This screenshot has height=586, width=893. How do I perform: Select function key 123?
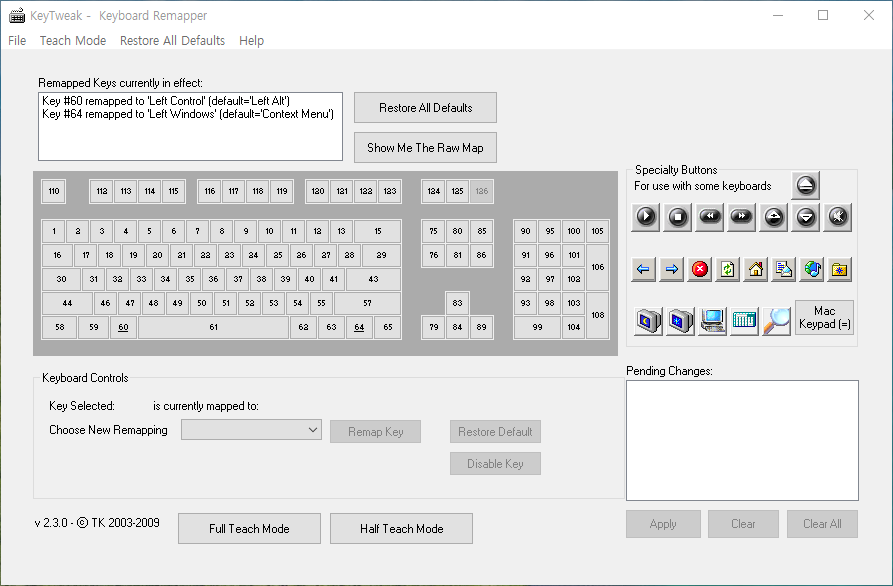(390, 191)
